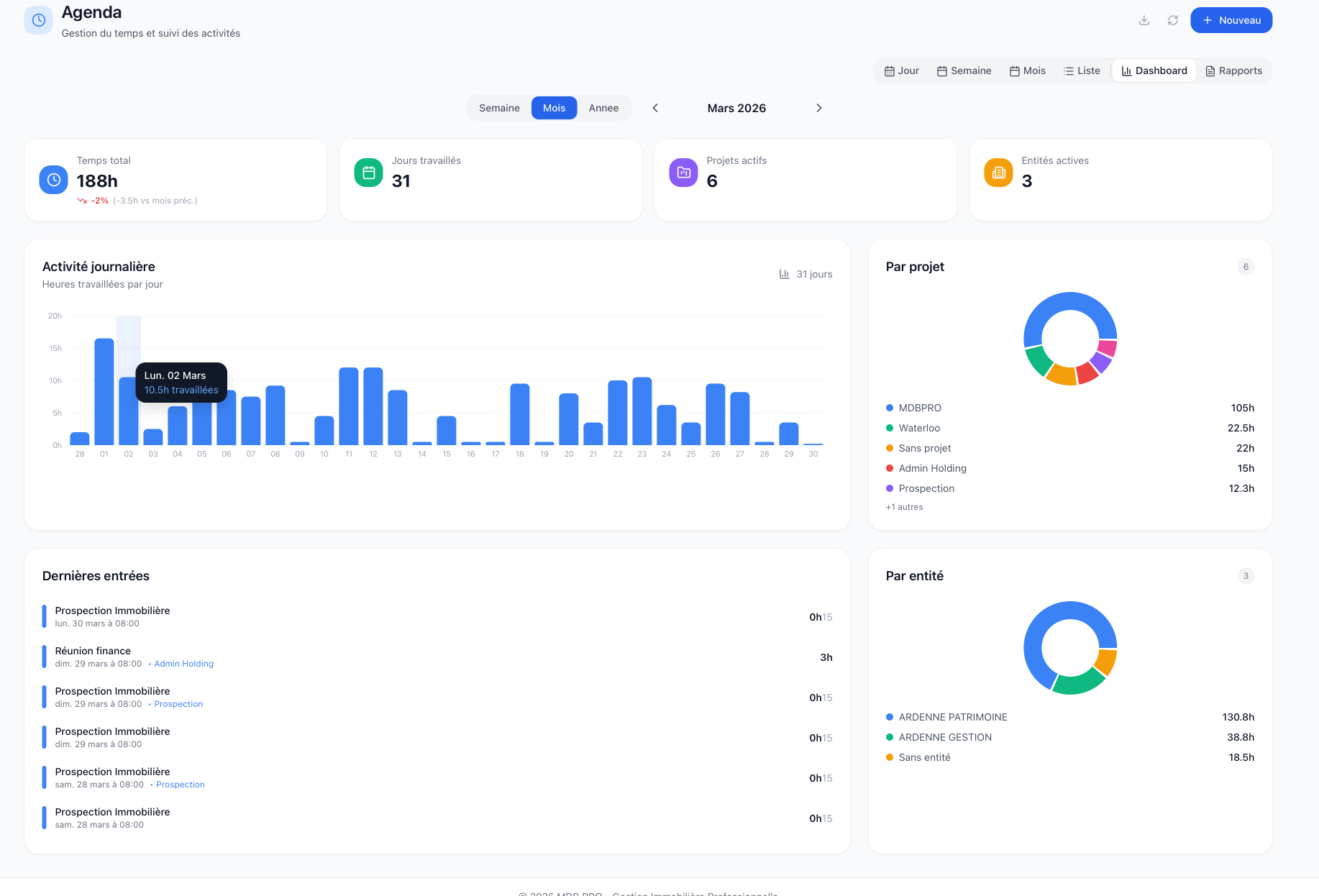This screenshot has height=896, width=1319.
Task: Open the Liste view tab
Action: [x=1082, y=70]
